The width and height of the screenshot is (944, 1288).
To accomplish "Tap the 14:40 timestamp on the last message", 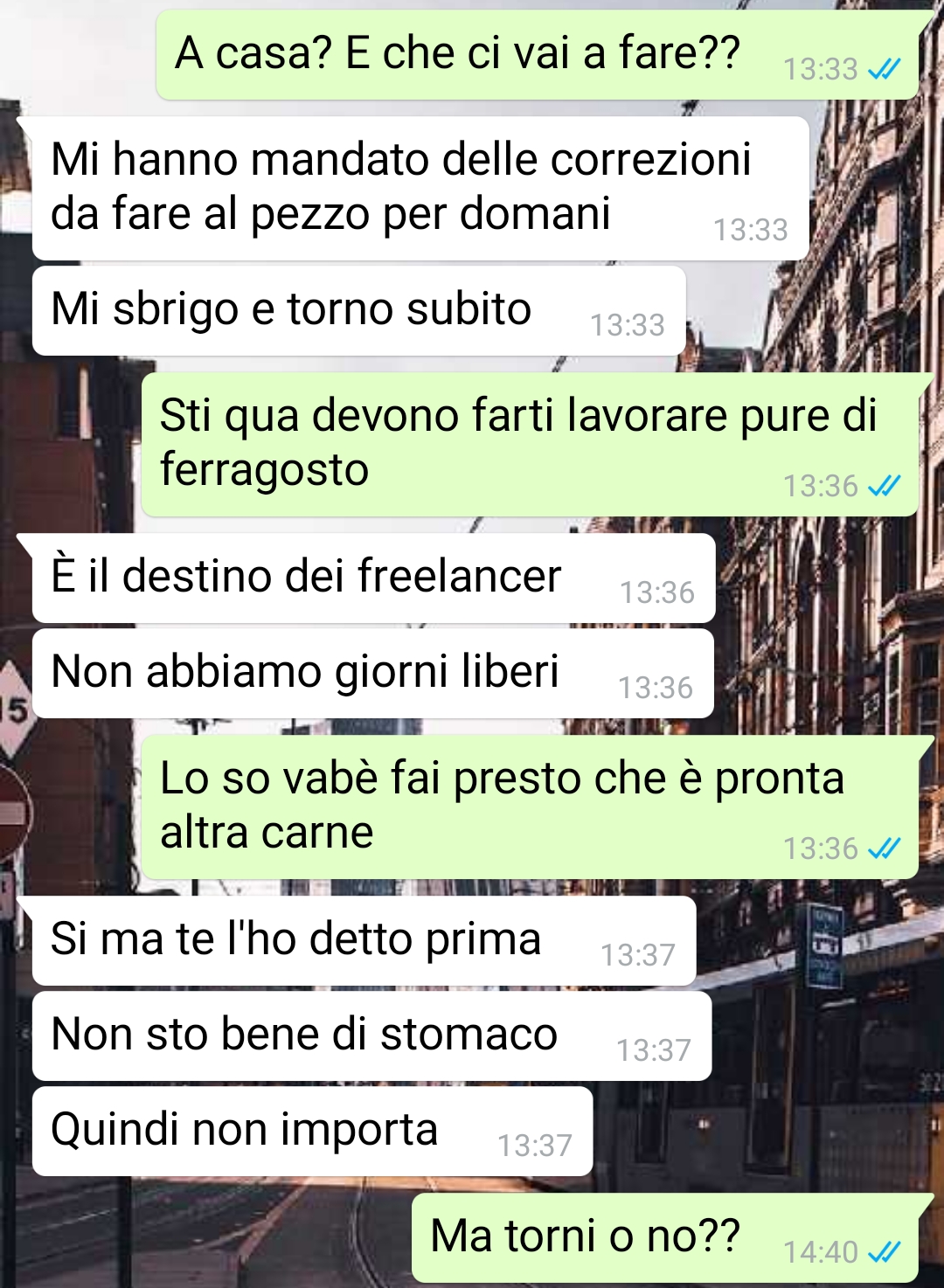I will [821, 1252].
